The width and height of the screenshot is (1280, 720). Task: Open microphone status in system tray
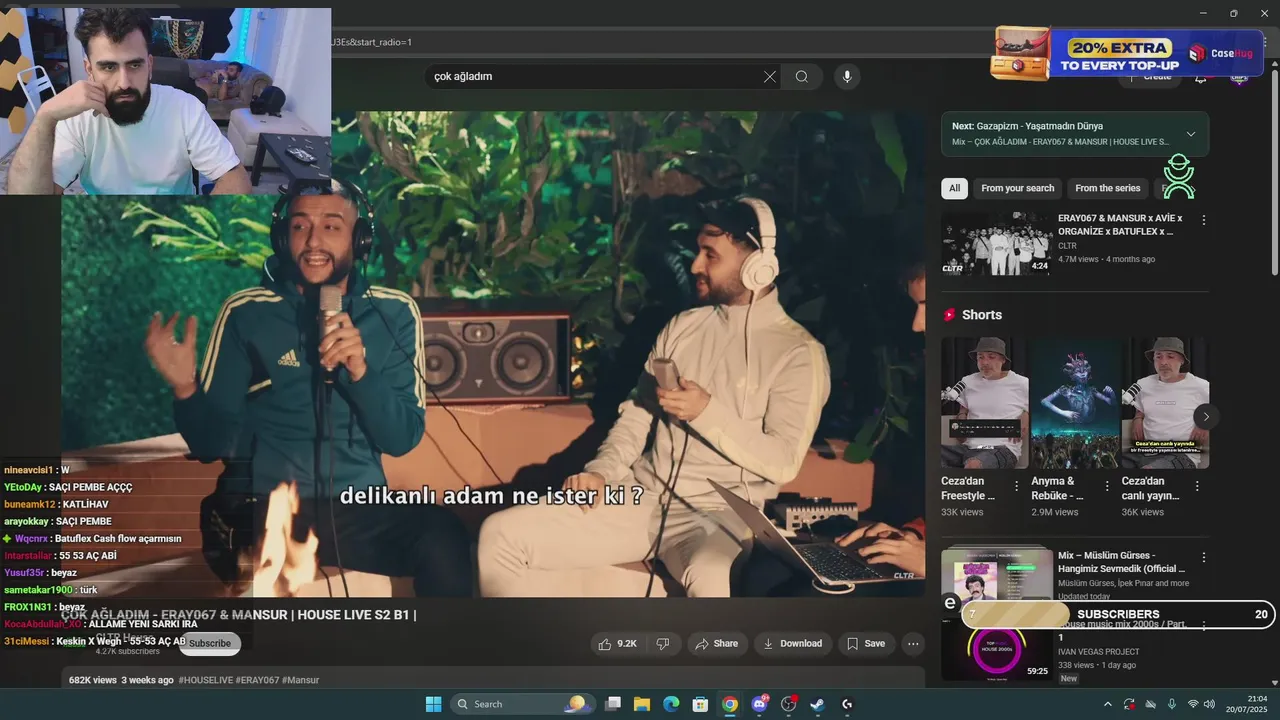1172,704
